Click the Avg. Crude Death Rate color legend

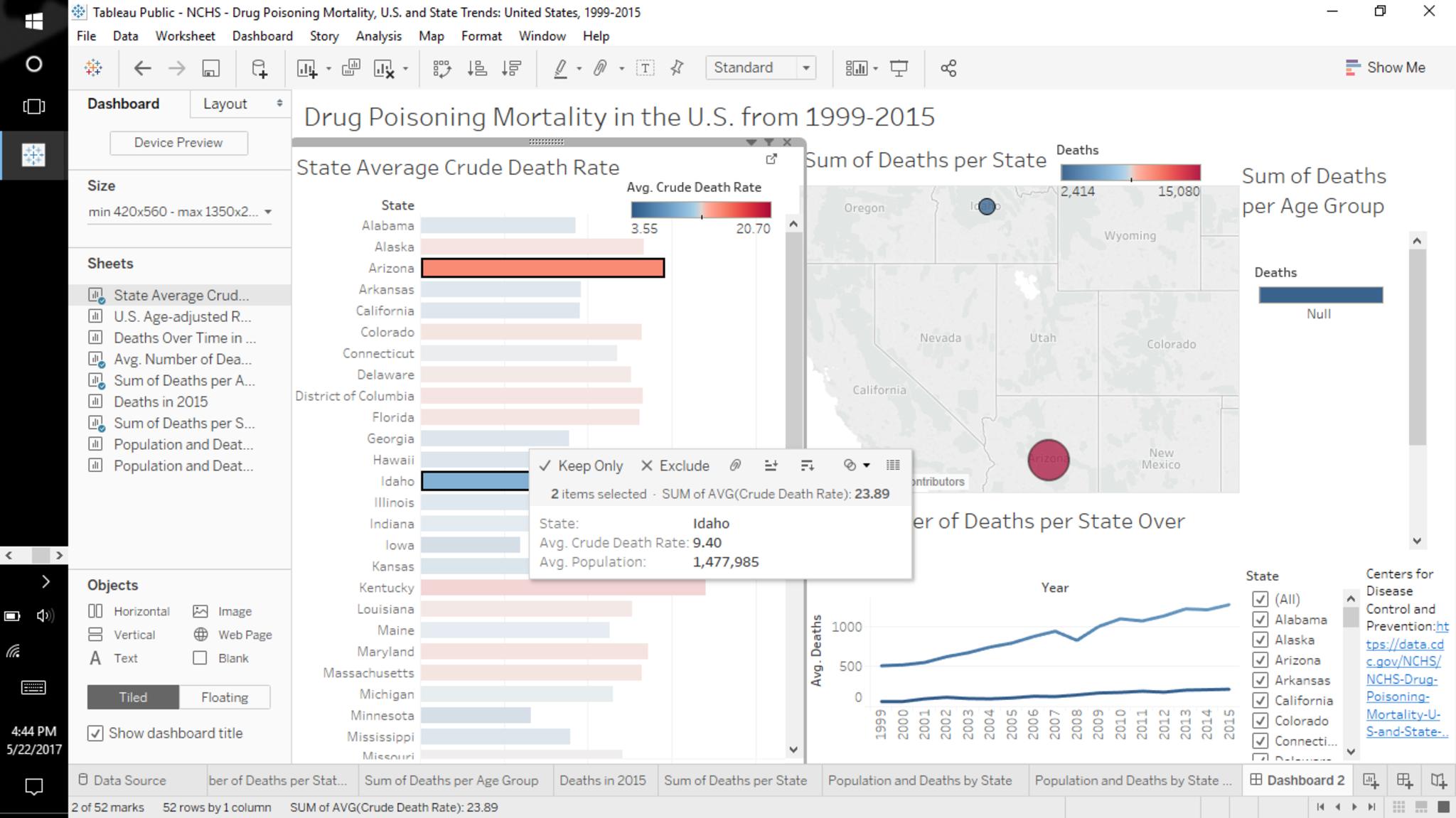[x=700, y=210]
